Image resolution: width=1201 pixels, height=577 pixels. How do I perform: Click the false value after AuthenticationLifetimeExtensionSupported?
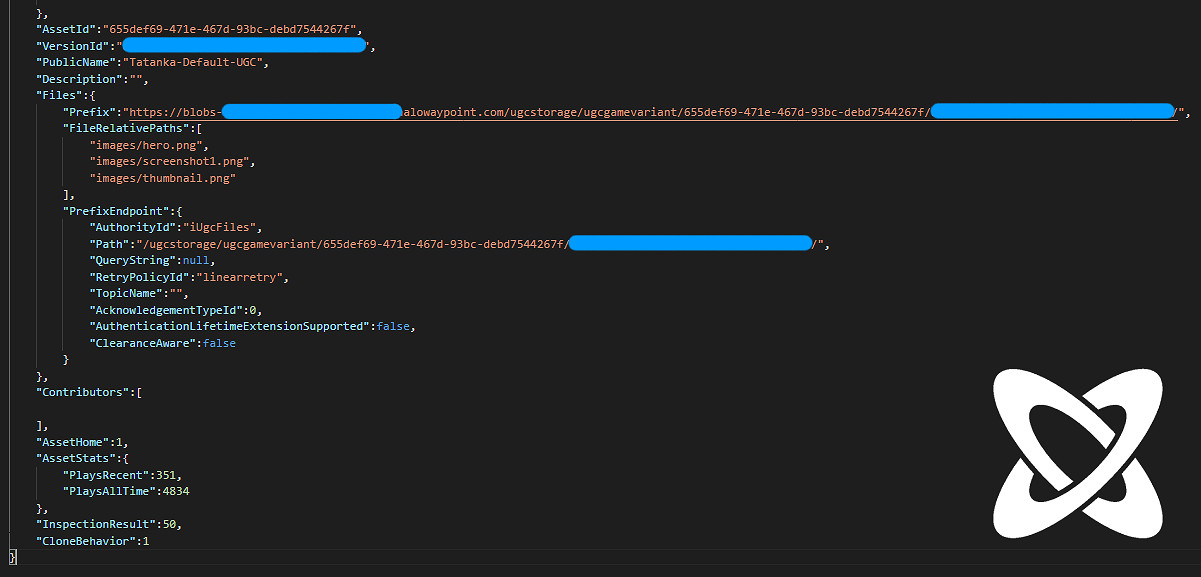coord(393,326)
